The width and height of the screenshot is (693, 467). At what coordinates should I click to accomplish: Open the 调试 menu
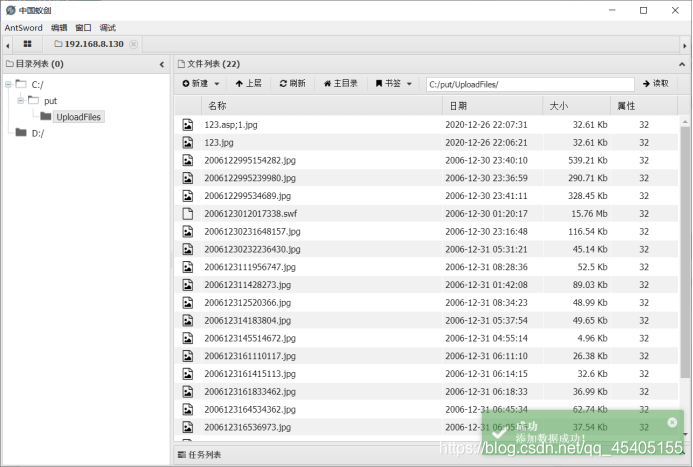pos(107,28)
